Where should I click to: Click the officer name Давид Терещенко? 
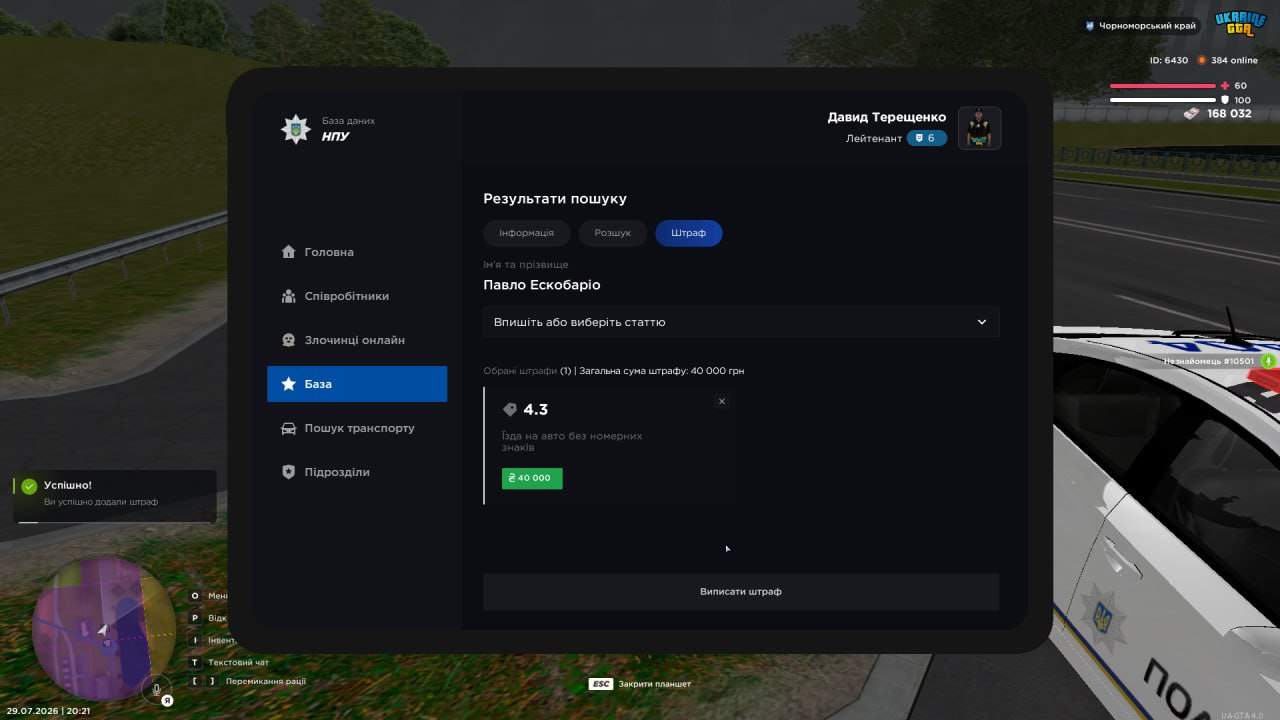click(x=887, y=117)
